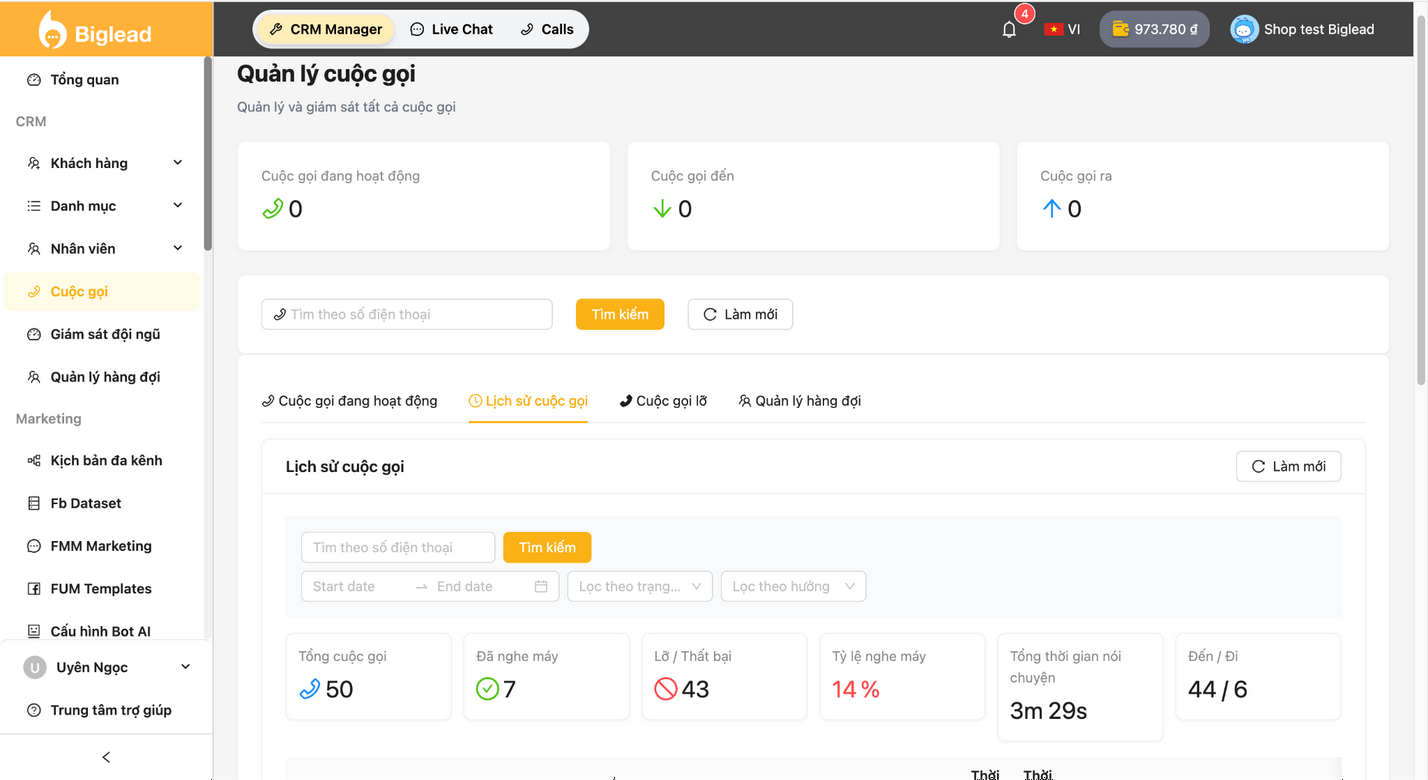This screenshot has height=780, width=1428.
Task: Expand Khách hàng menu chevron
Action: (x=178, y=163)
